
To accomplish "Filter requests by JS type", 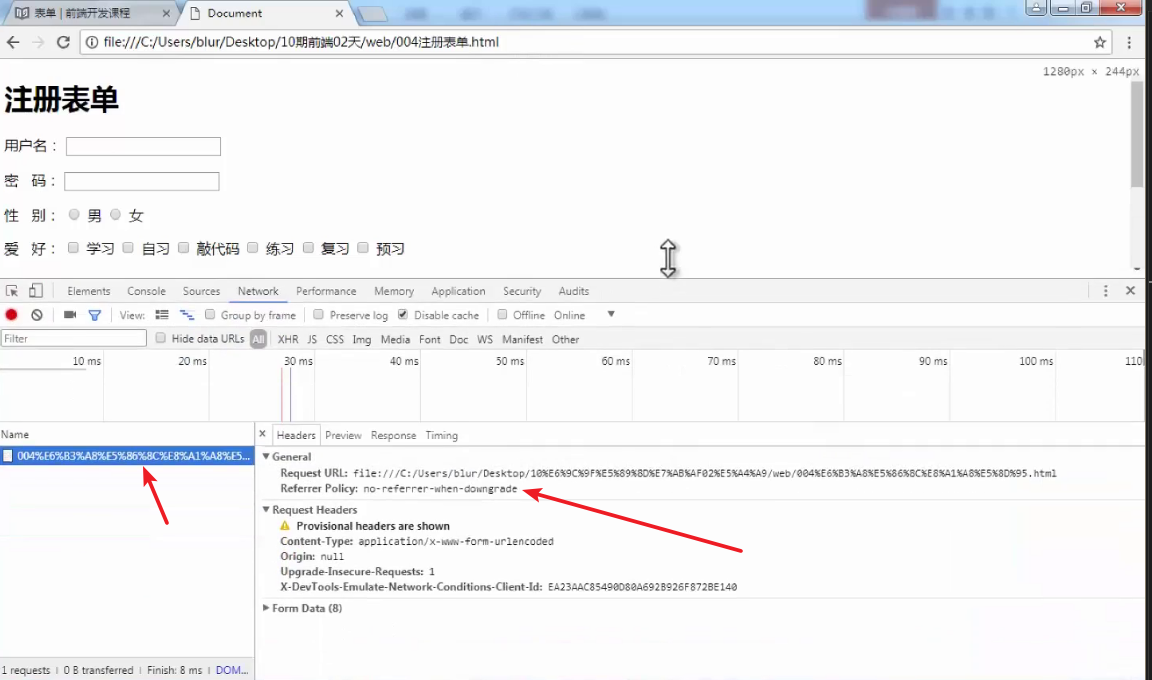I will (x=312, y=339).
